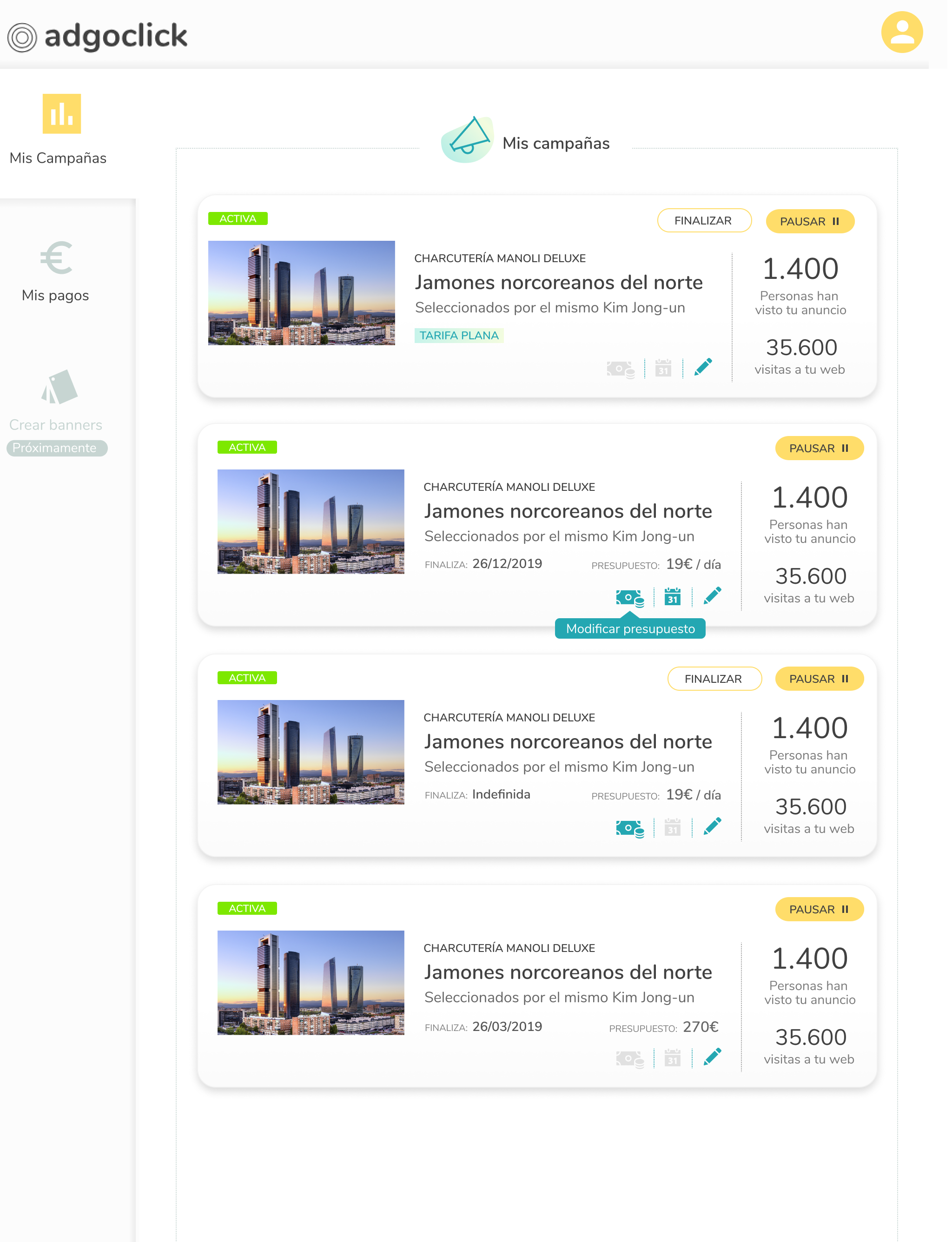
Task: Click budget icon on third campaign
Action: click(x=629, y=828)
